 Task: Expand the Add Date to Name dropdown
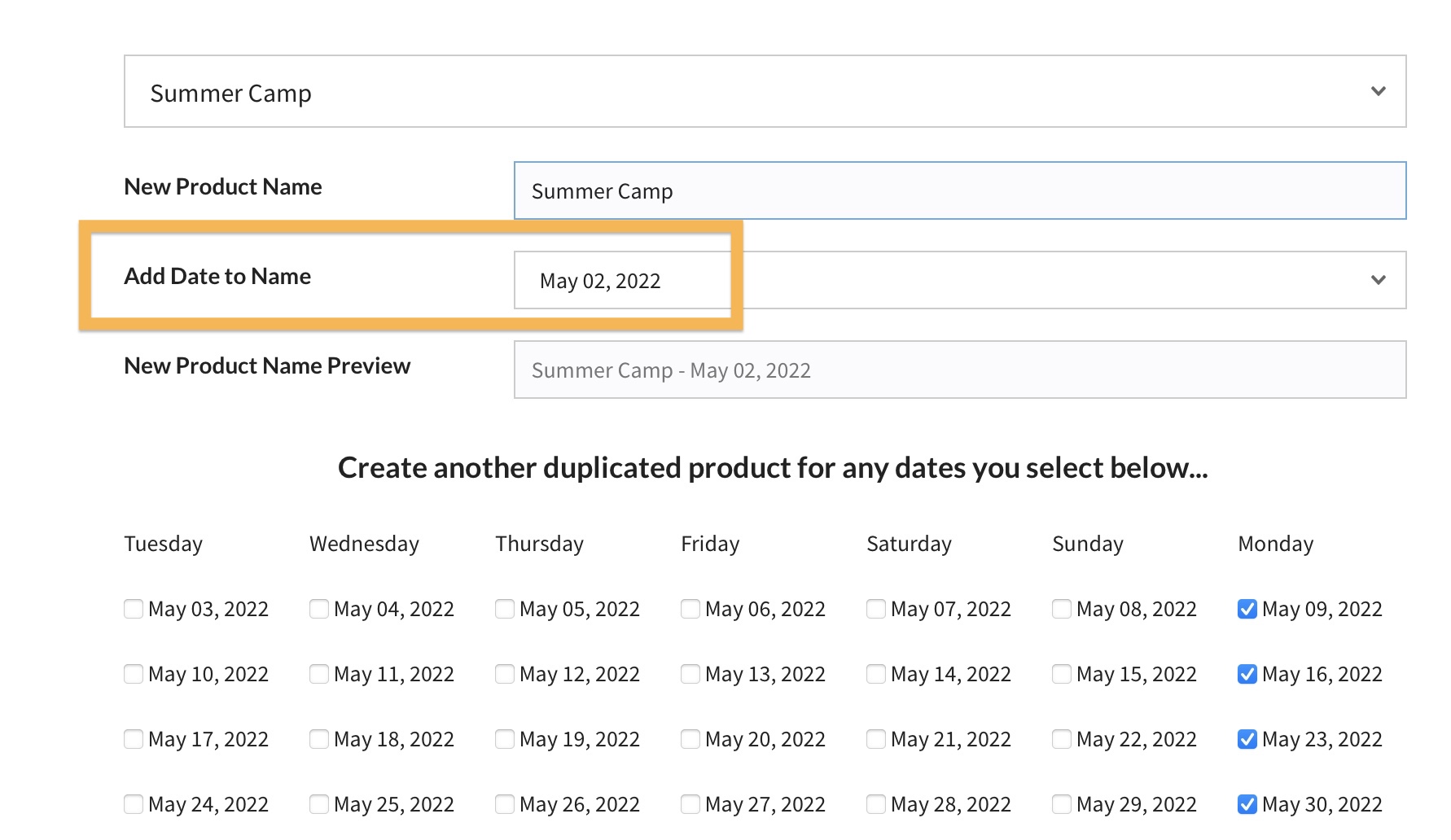(x=959, y=280)
